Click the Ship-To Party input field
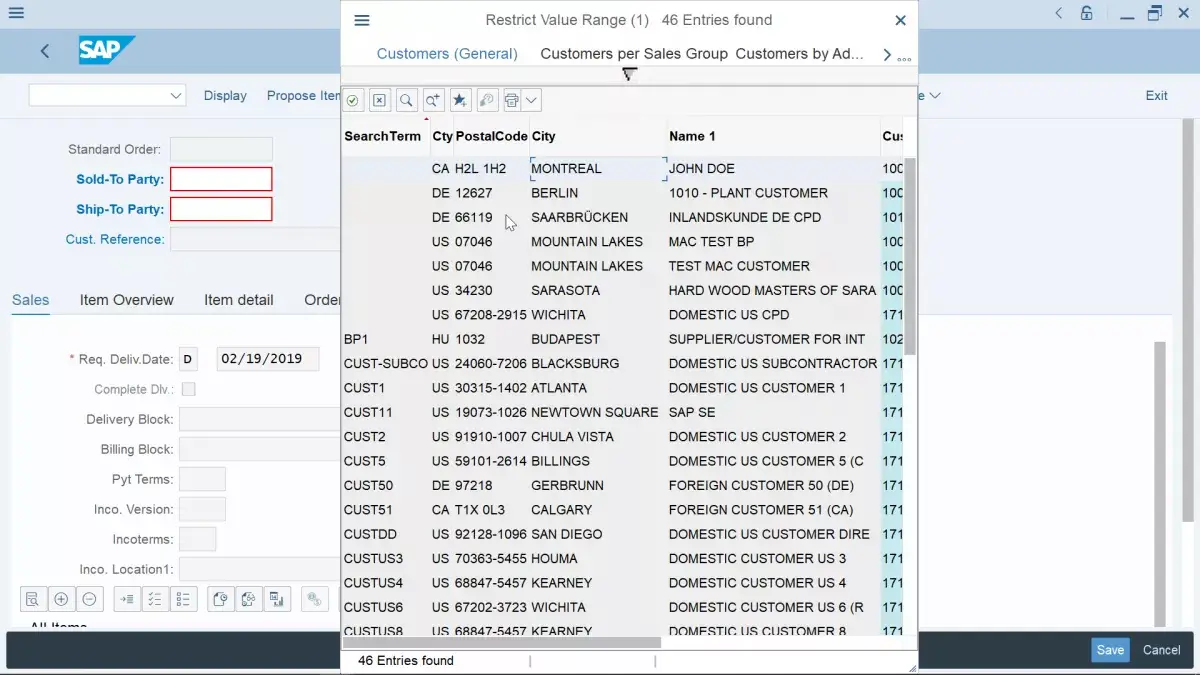 point(221,209)
